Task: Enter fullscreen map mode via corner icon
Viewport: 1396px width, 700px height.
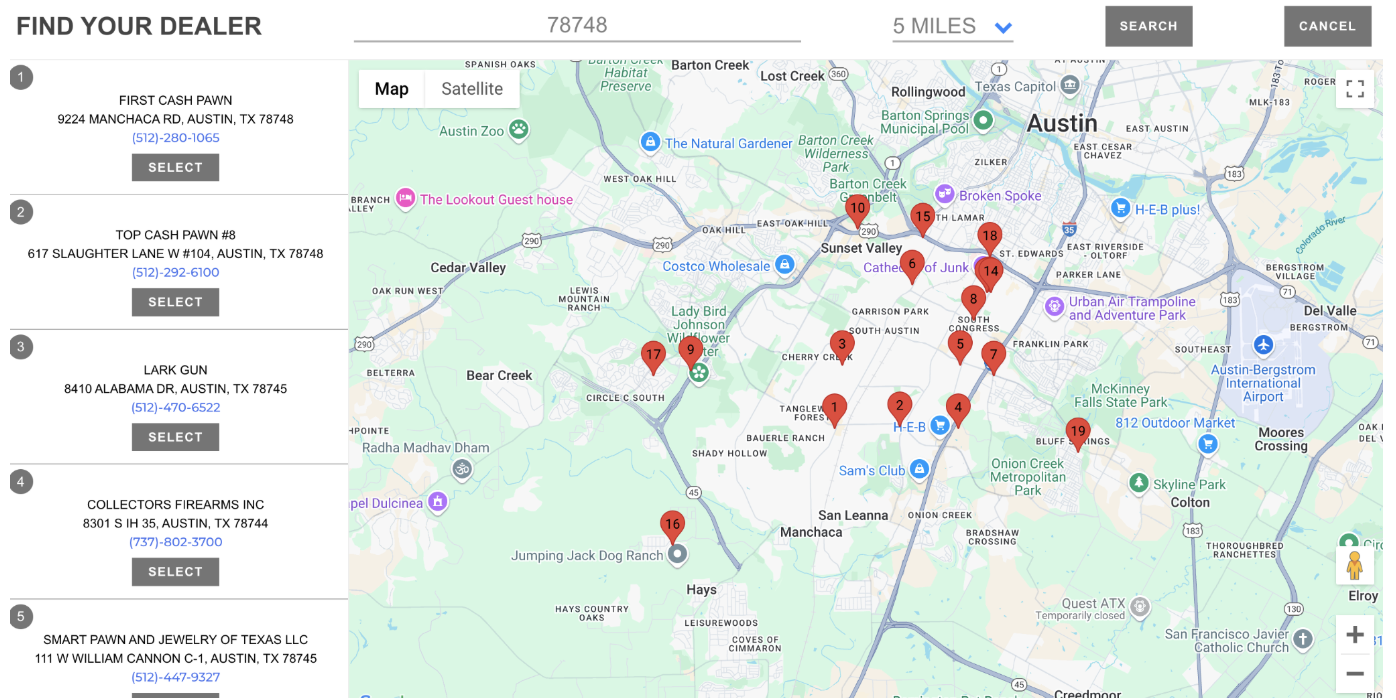Action: [1355, 88]
